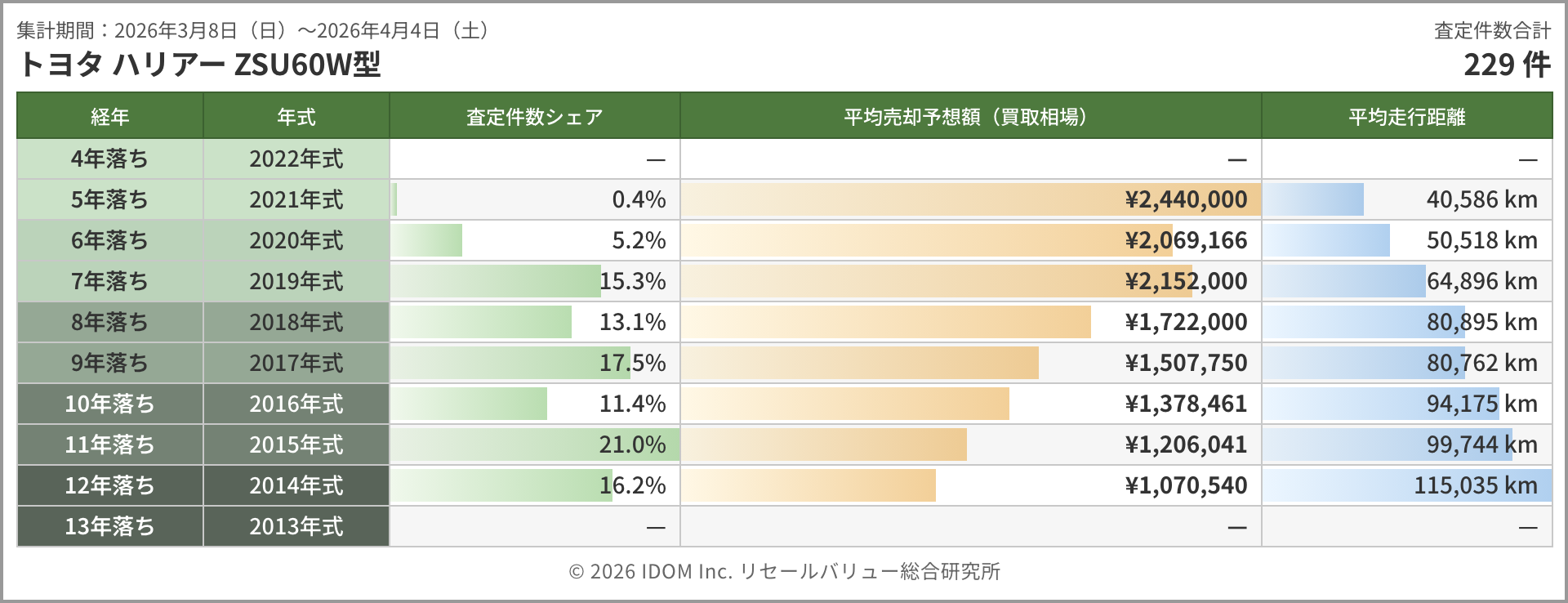Select the 5年落ち row label
Image resolution: width=1568 pixels, height=603 pixels.
pyautogui.click(x=109, y=199)
